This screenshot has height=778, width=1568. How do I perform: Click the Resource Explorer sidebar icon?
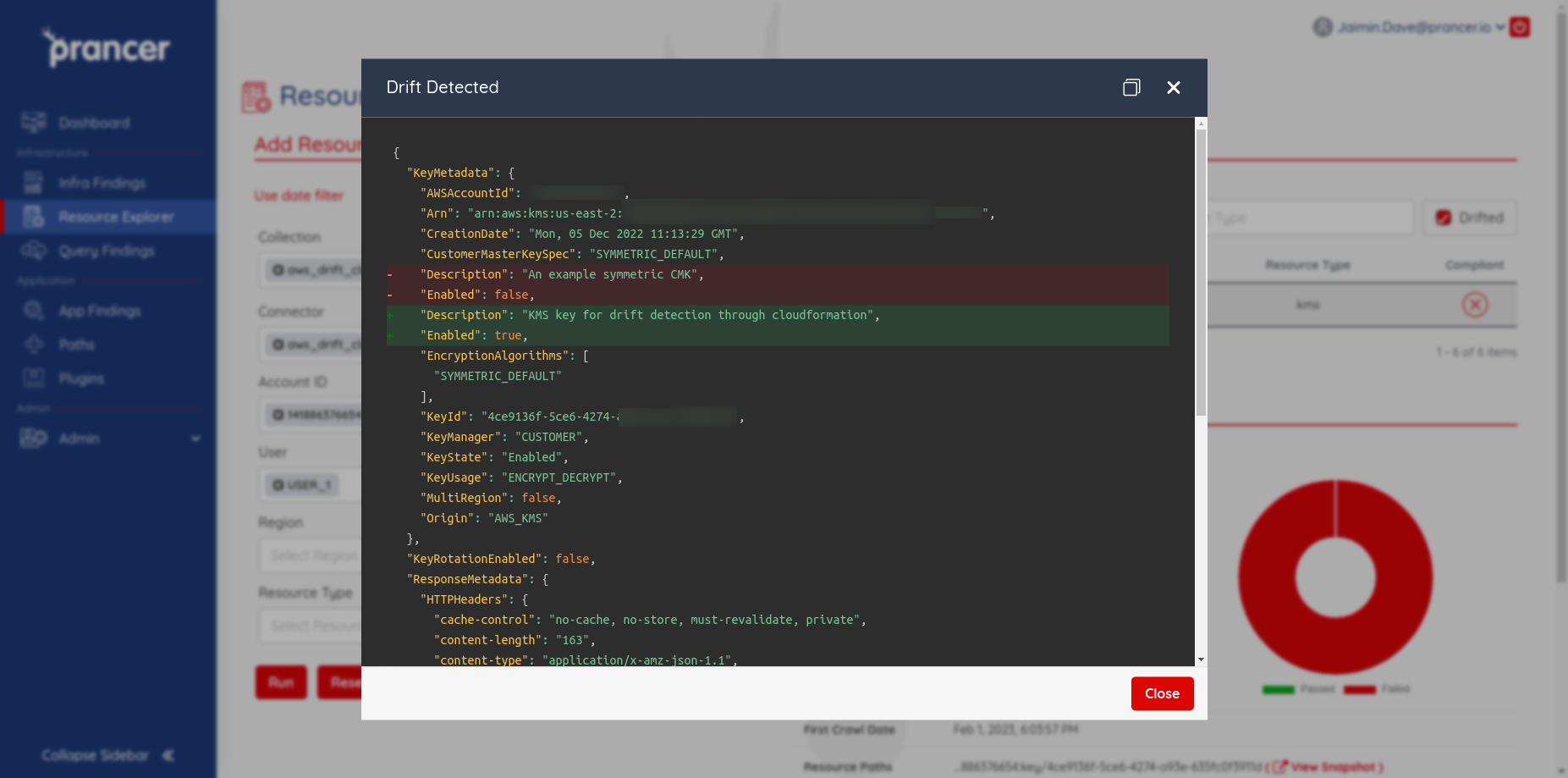click(x=34, y=216)
